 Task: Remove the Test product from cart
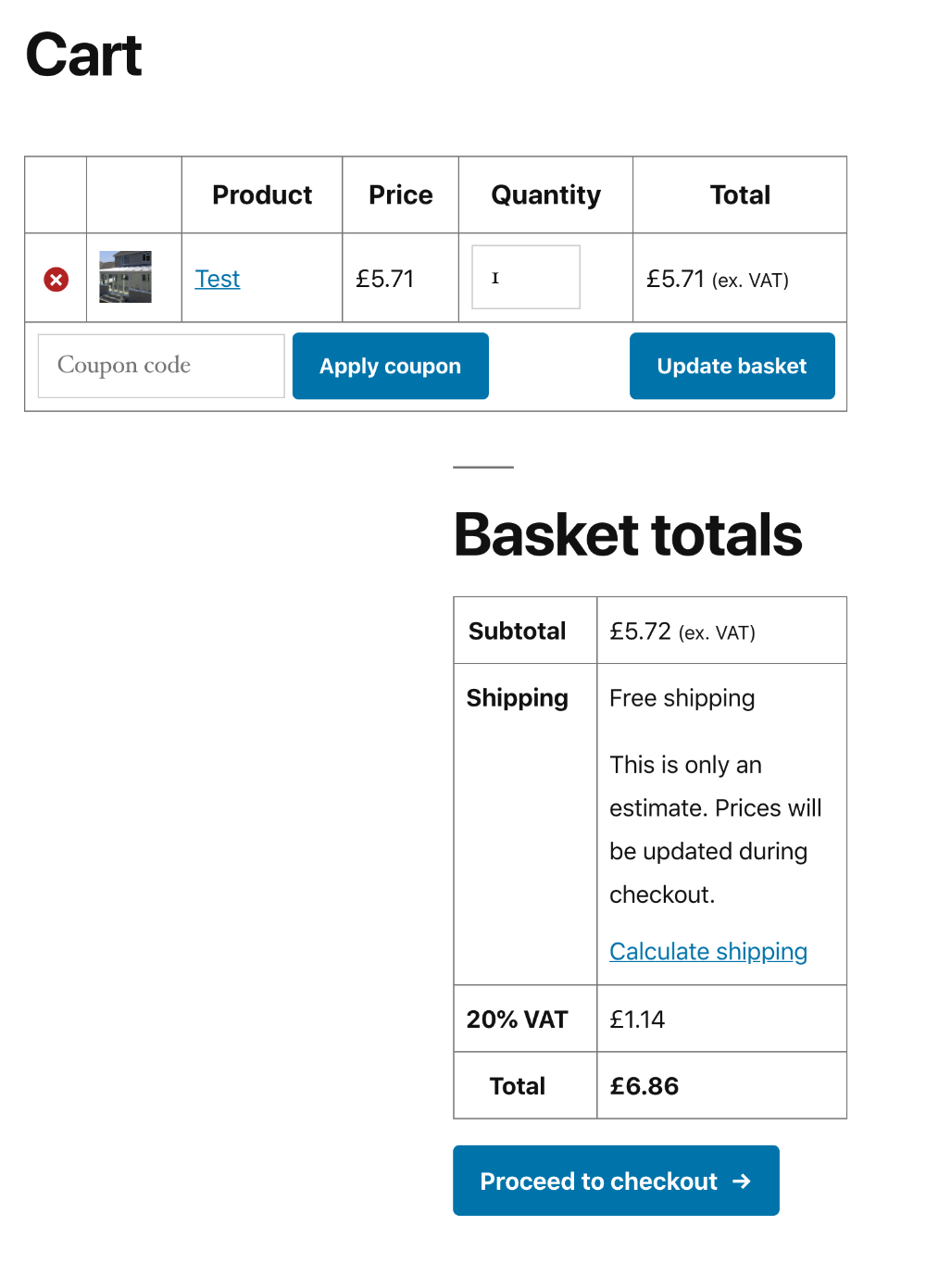coord(55,278)
